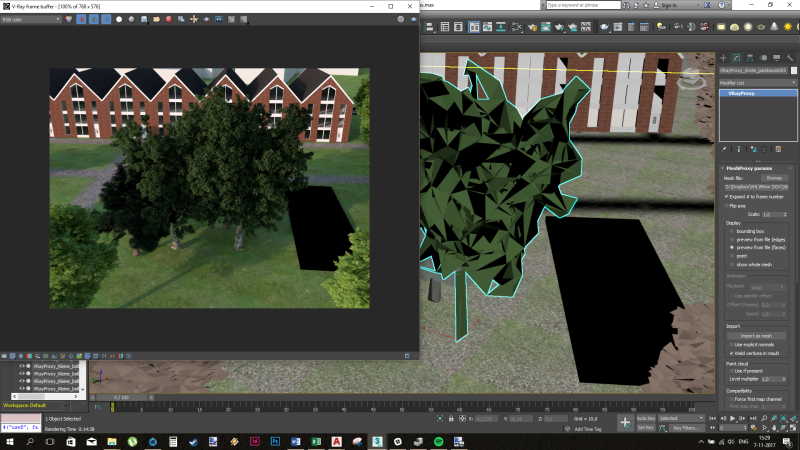800x450 pixels.
Task: Toggle Expand # to frame number checkbox
Action: tap(727, 197)
